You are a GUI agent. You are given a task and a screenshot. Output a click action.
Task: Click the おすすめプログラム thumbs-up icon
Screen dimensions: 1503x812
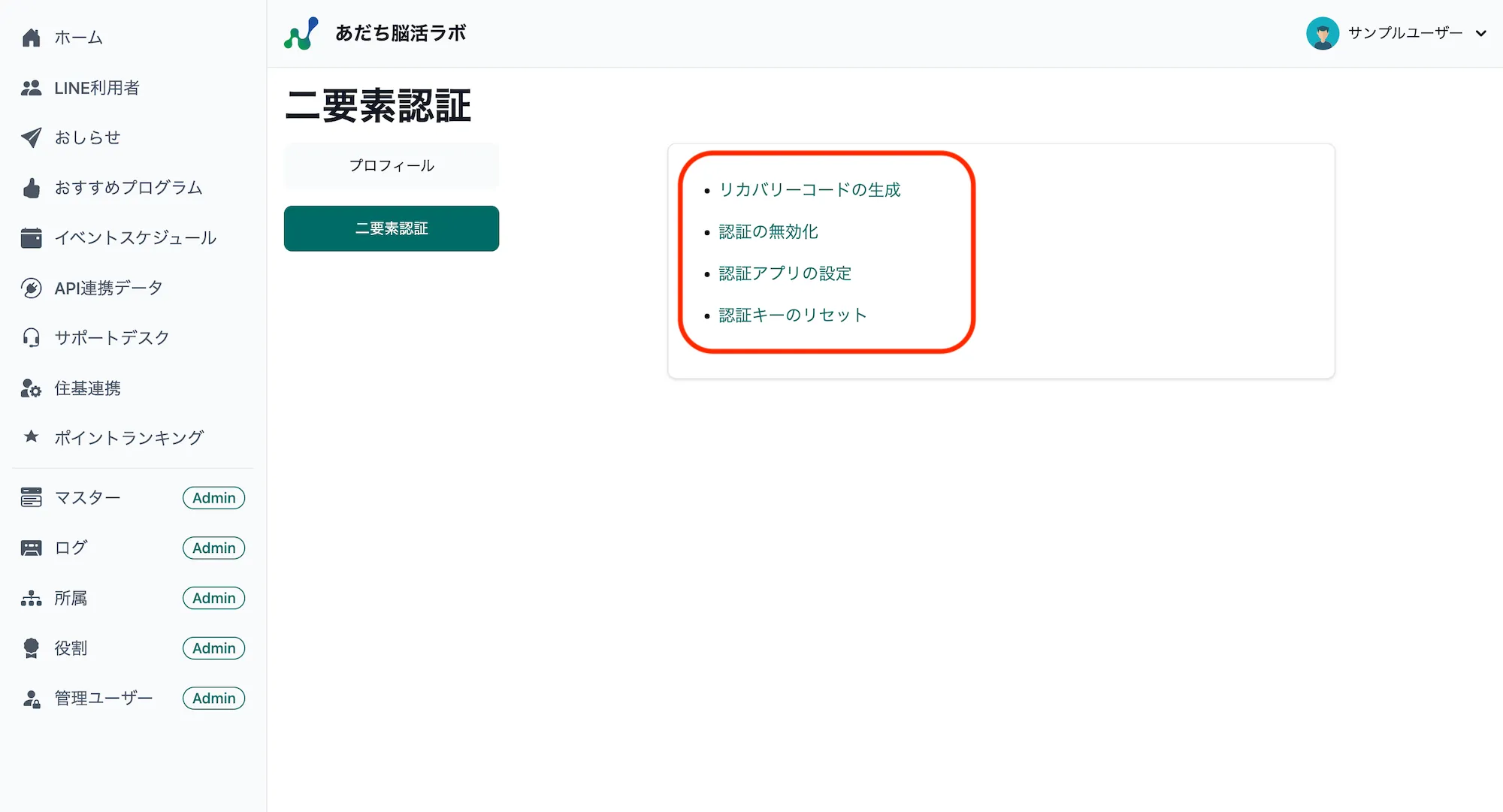coord(31,188)
